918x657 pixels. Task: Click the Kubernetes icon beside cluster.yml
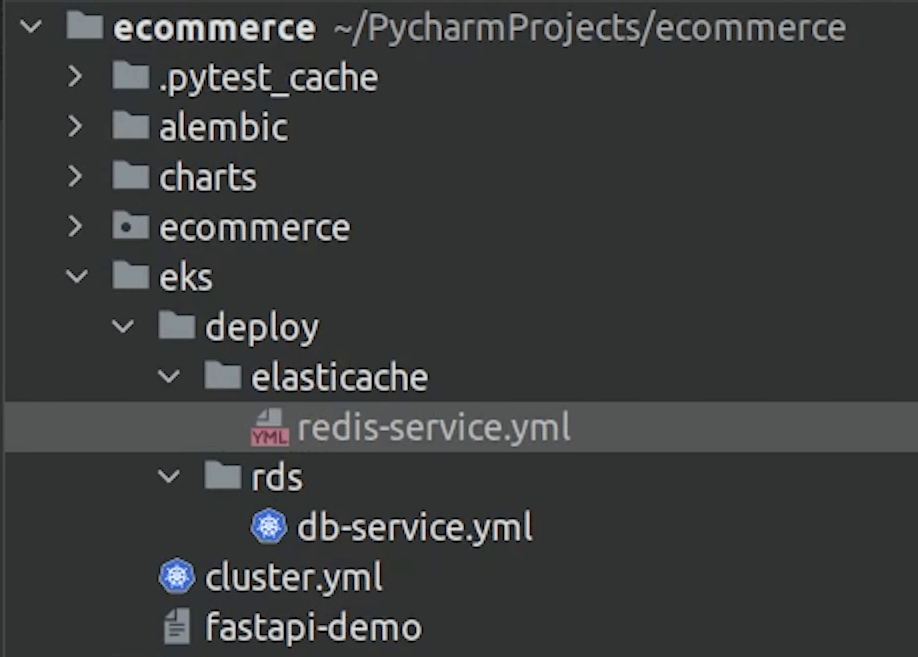(x=177, y=577)
